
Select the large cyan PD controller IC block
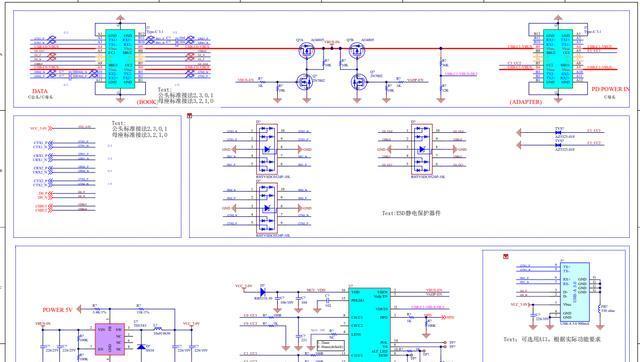pyautogui.click(x=369, y=325)
